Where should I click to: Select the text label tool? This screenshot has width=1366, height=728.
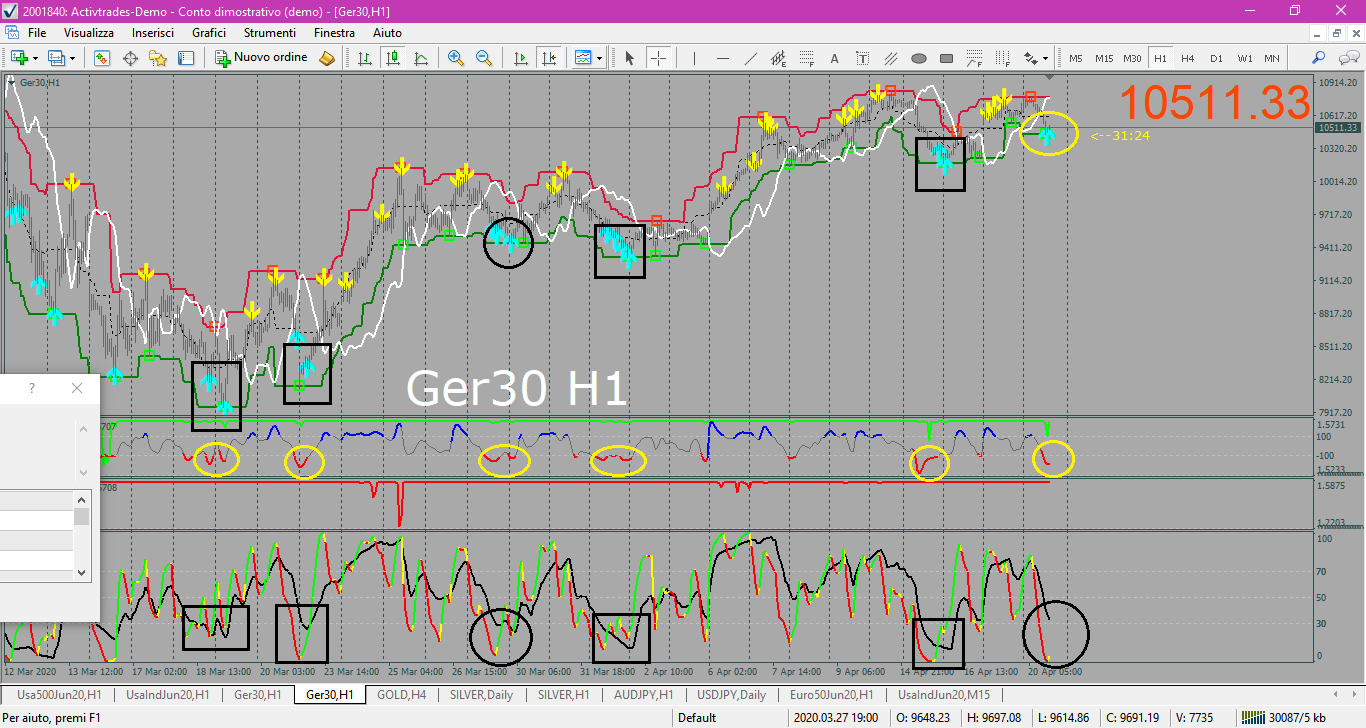[x=863, y=58]
